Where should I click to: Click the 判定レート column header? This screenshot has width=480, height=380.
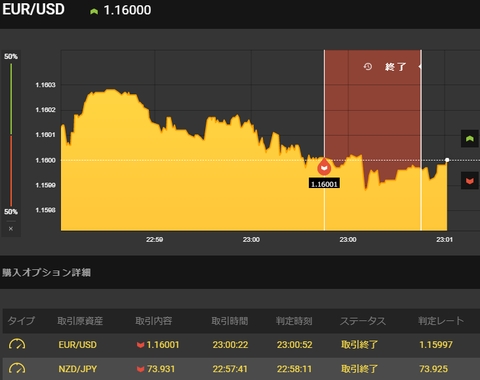441,321
